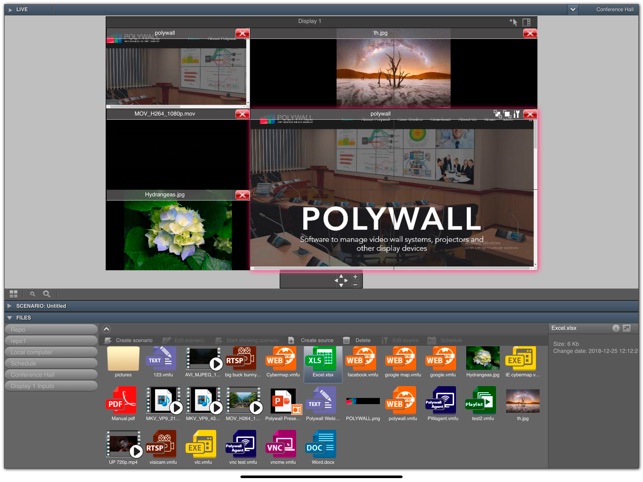
Task: Select the Manual.pdf file icon
Action: pos(121,400)
